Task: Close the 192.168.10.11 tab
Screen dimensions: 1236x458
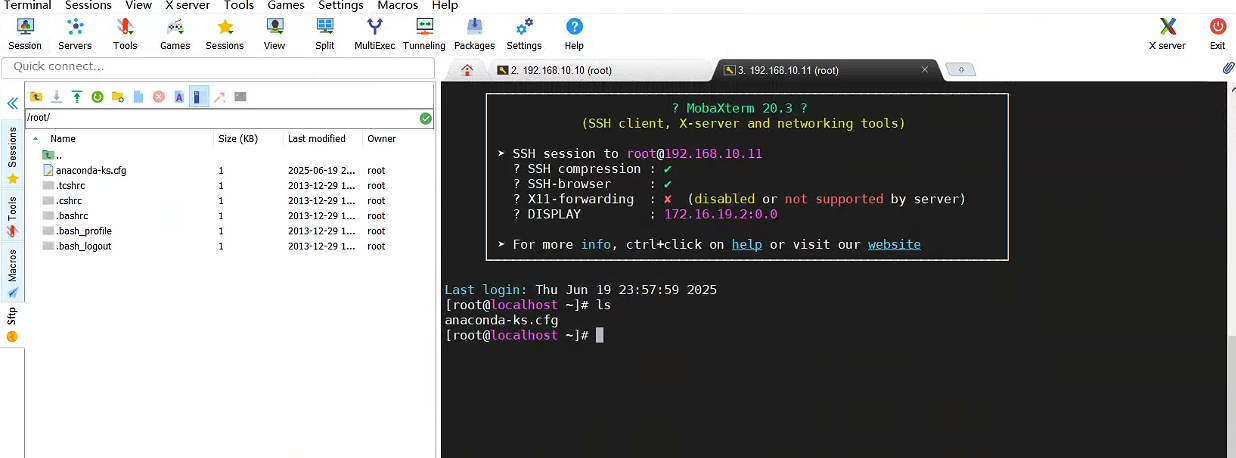Action: pos(925,70)
